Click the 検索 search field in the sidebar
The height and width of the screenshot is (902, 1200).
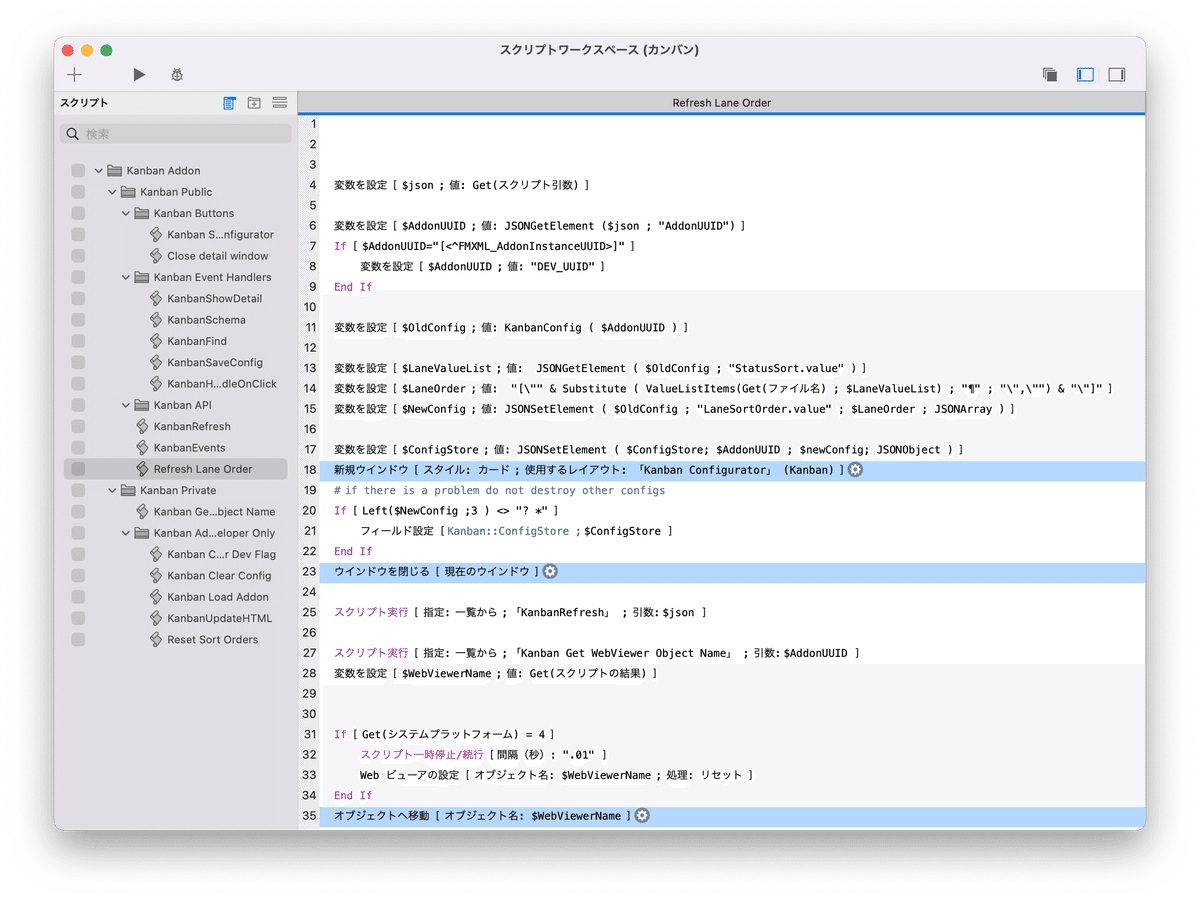(175, 132)
